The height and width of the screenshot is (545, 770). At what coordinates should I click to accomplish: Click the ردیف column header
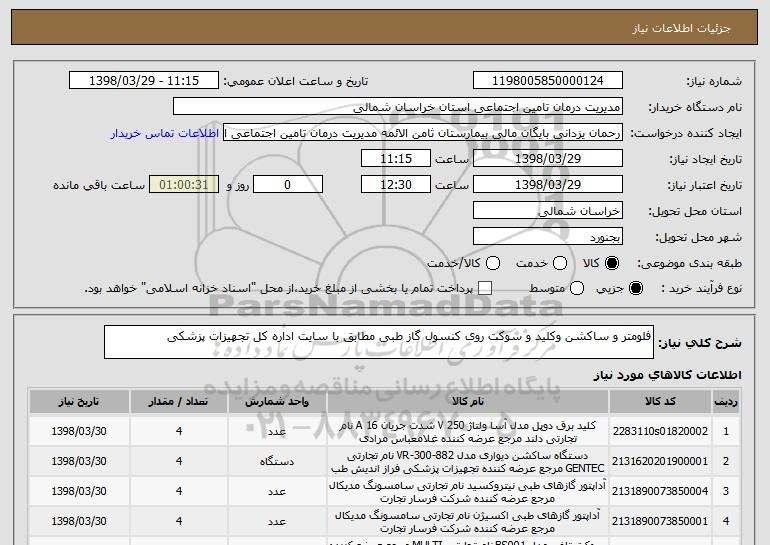pyautogui.click(x=726, y=402)
